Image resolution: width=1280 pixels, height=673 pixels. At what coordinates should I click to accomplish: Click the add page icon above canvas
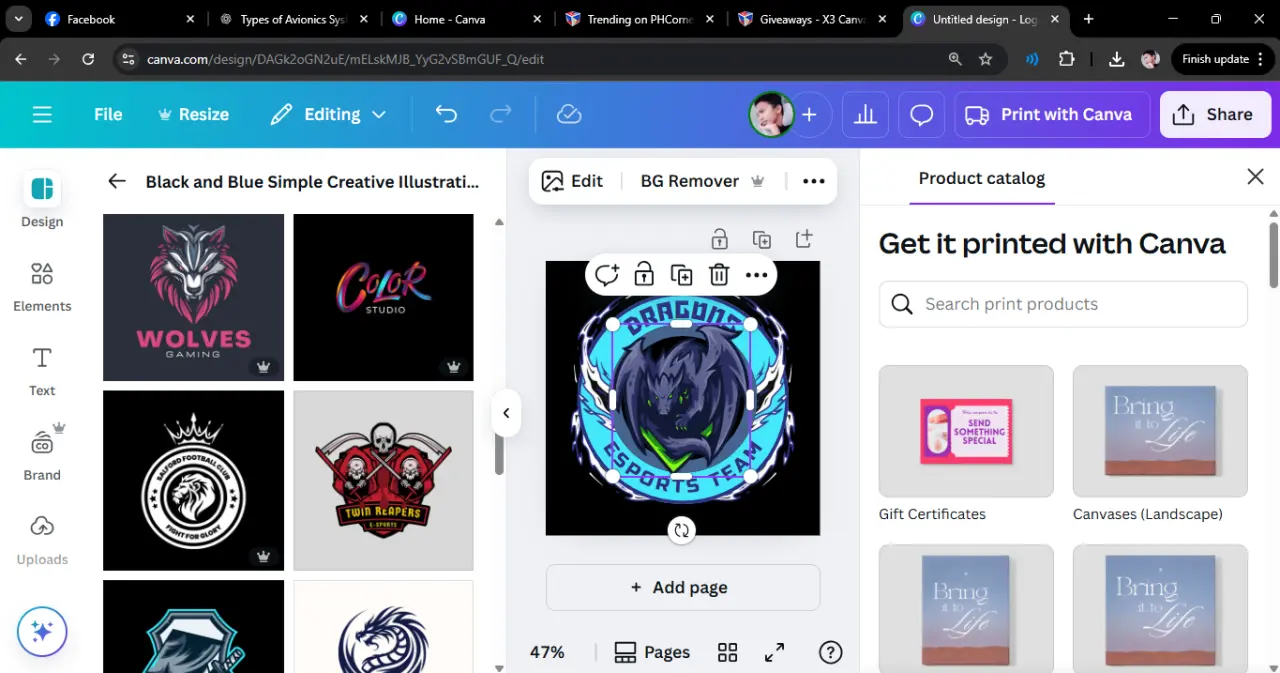(x=804, y=239)
